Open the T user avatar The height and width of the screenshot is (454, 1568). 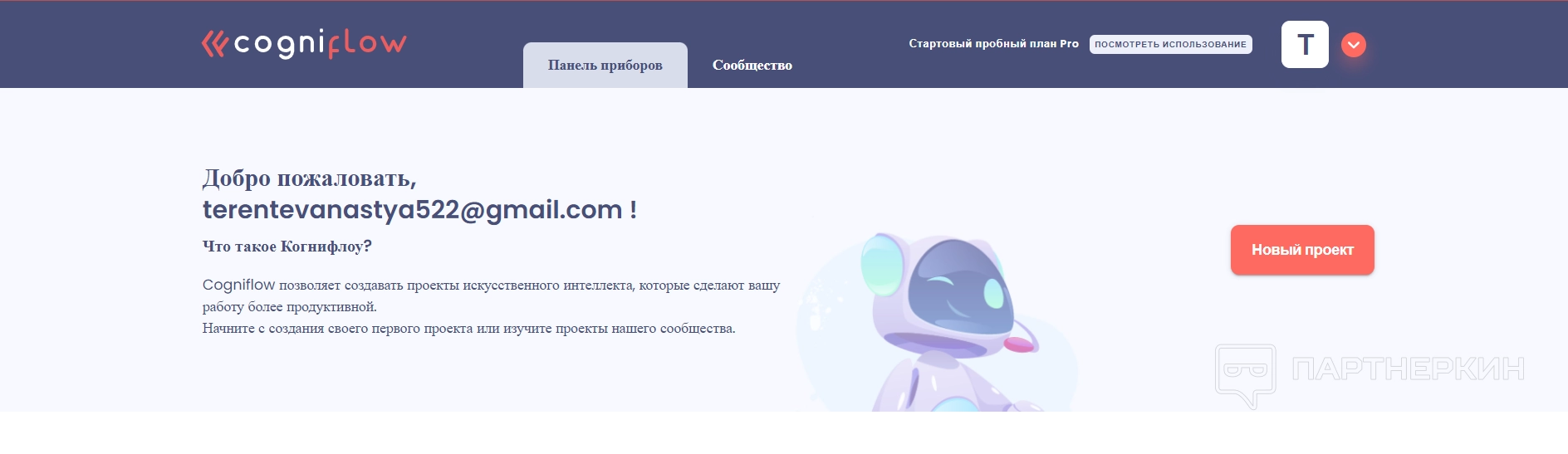[1305, 44]
